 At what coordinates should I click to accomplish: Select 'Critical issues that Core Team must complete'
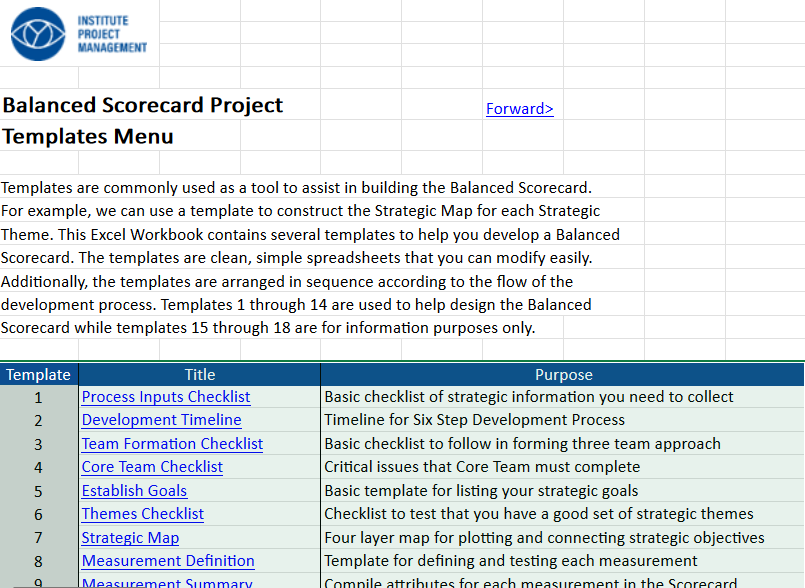[x=563, y=467]
